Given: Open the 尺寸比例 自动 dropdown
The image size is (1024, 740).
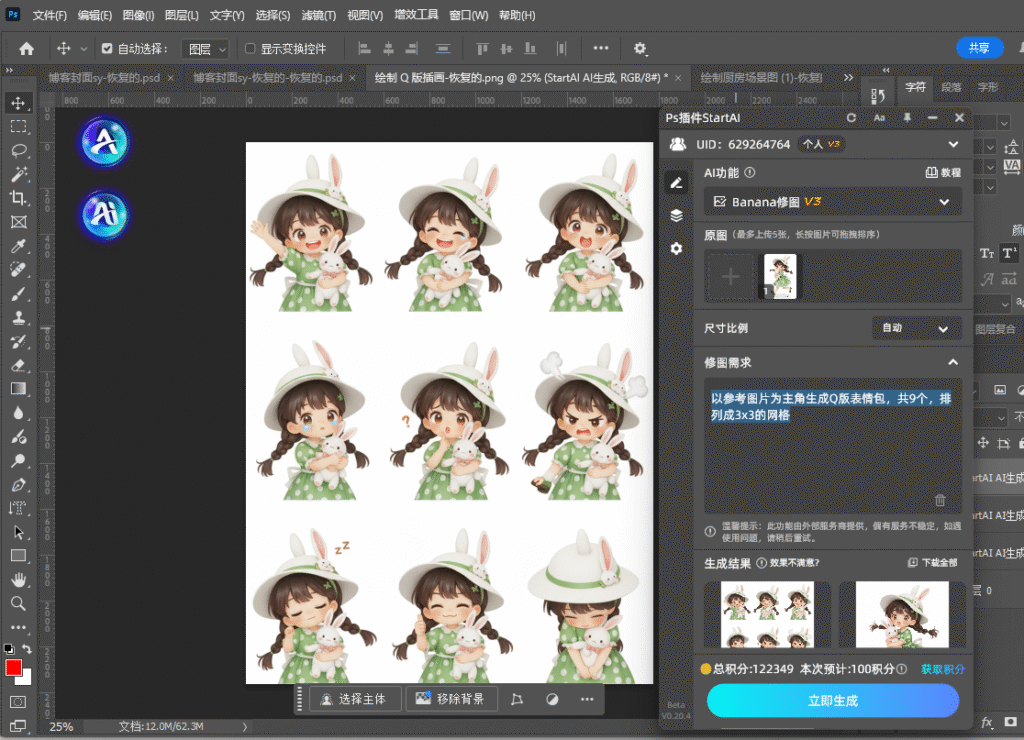Looking at the screenshot, I should (x=916, y=328).
